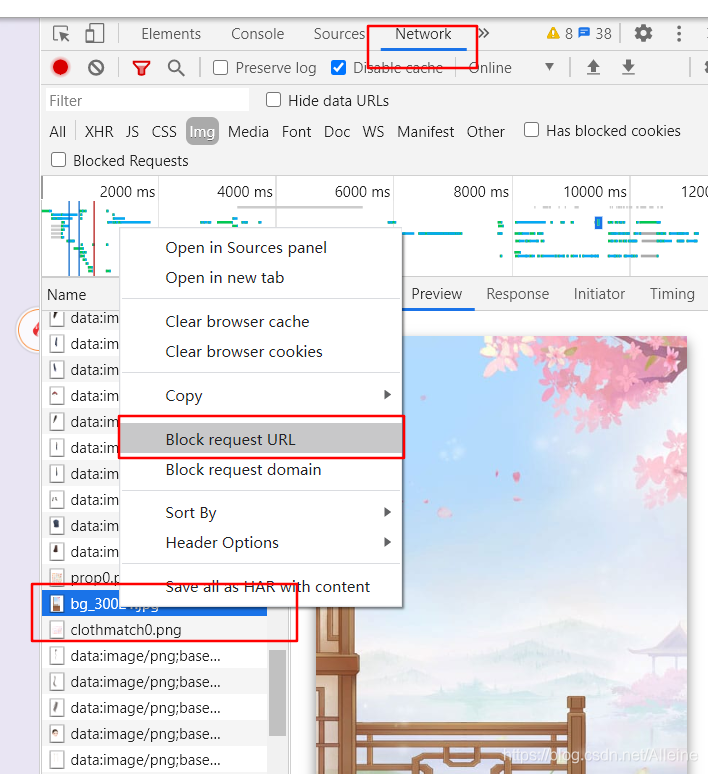Filter requests by Media

pyautogui.click(x=248, y=131)
